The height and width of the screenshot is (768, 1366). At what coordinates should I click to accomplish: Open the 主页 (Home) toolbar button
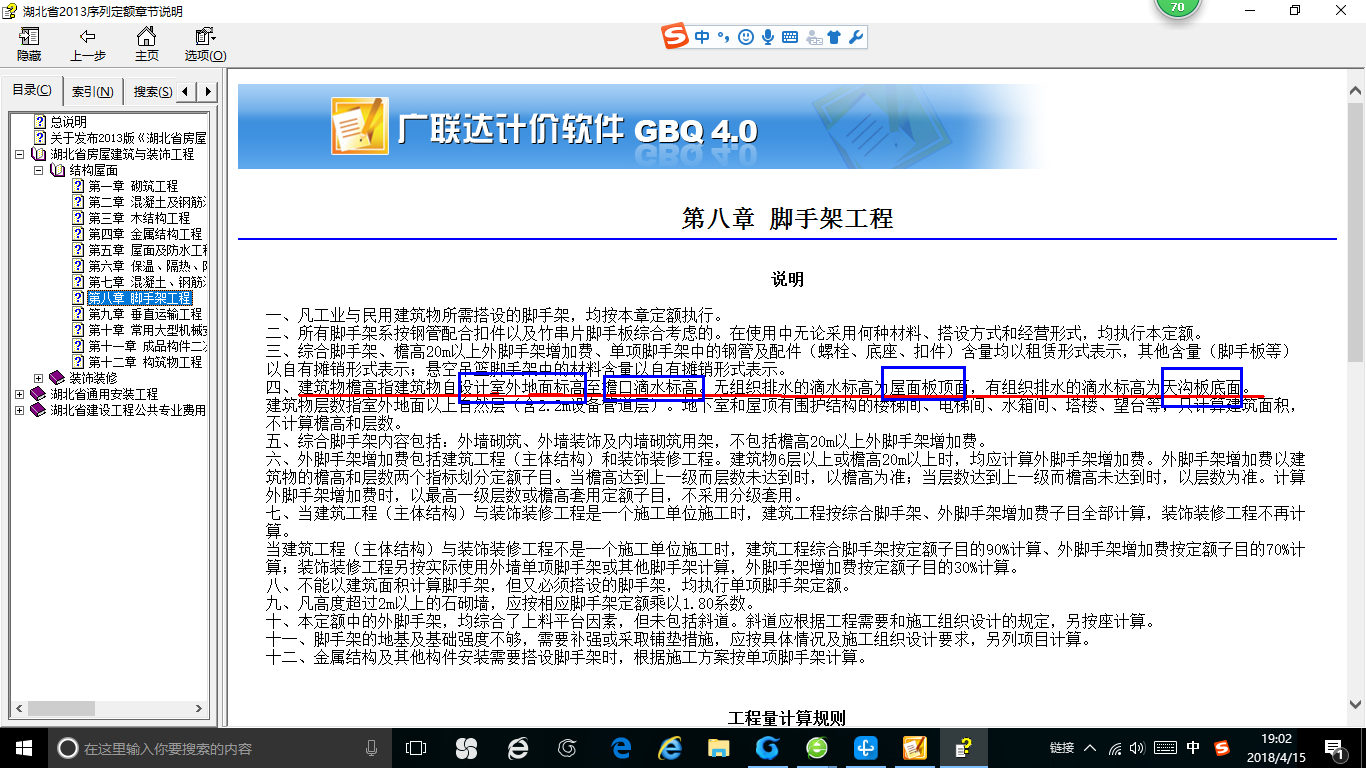click(x=147, y=44)
